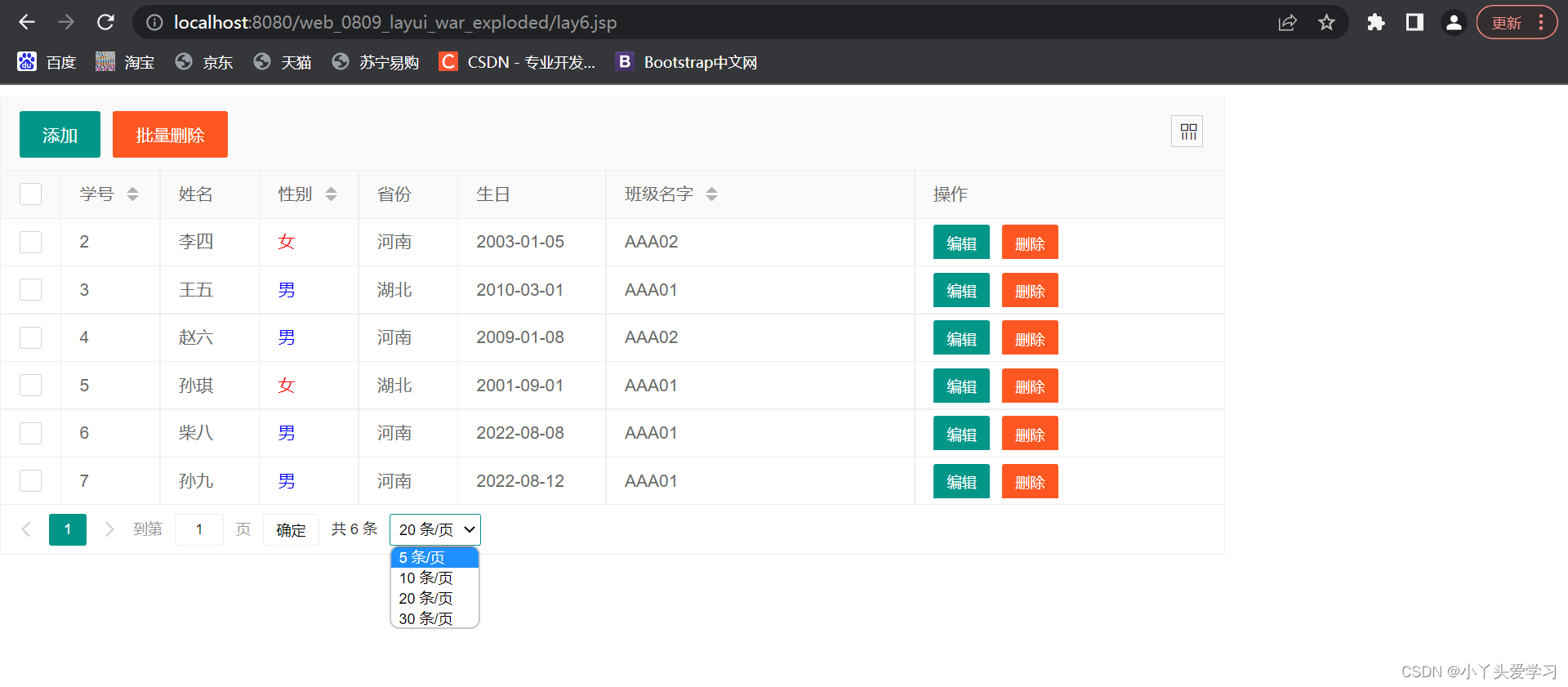Image resolution: width=1568 pixels, height=687 pixels.
Task: Edit the 王五 record
Action: pyautogui.click(x=961, y=290)
